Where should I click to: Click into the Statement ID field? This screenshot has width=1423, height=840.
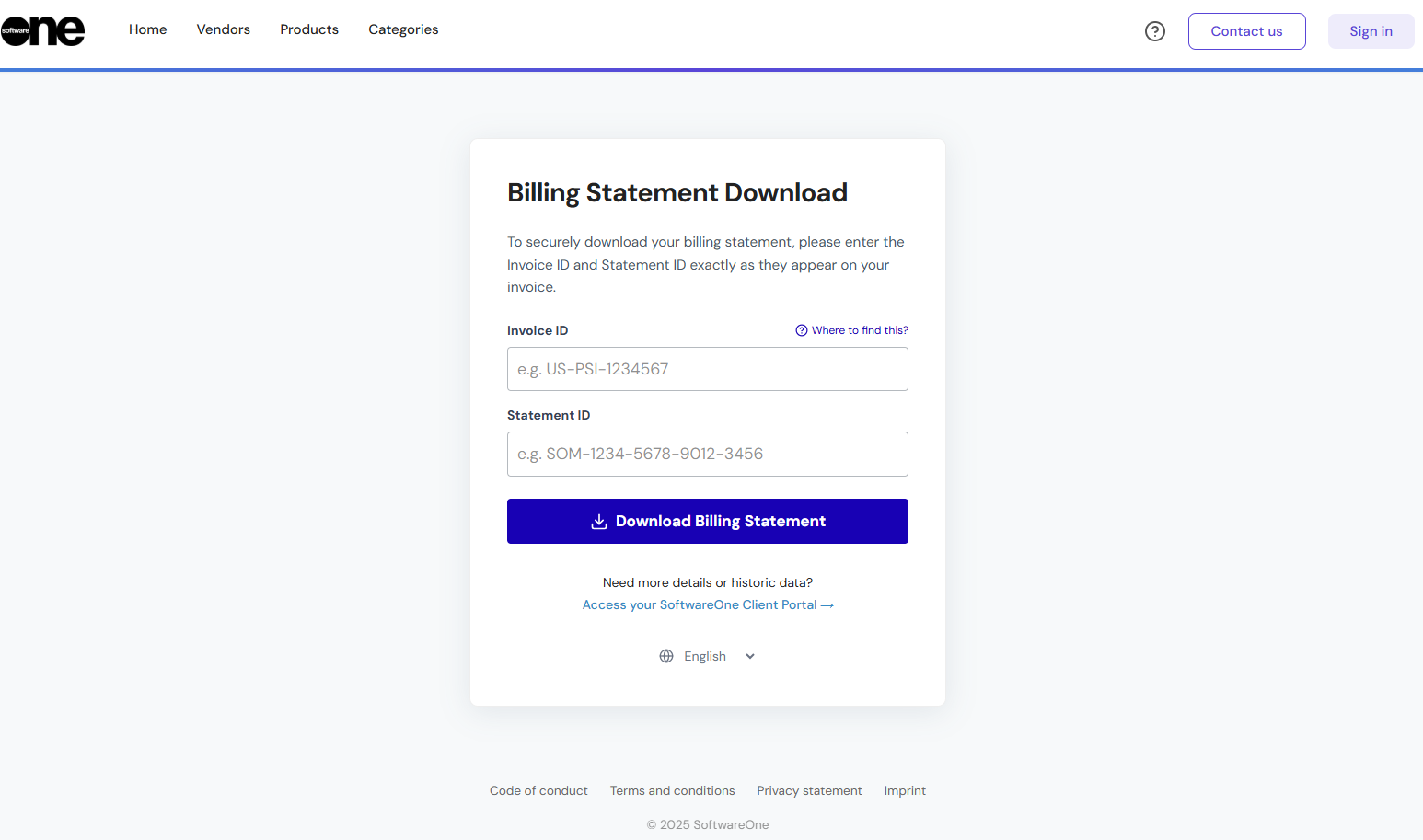pos(707,454)
